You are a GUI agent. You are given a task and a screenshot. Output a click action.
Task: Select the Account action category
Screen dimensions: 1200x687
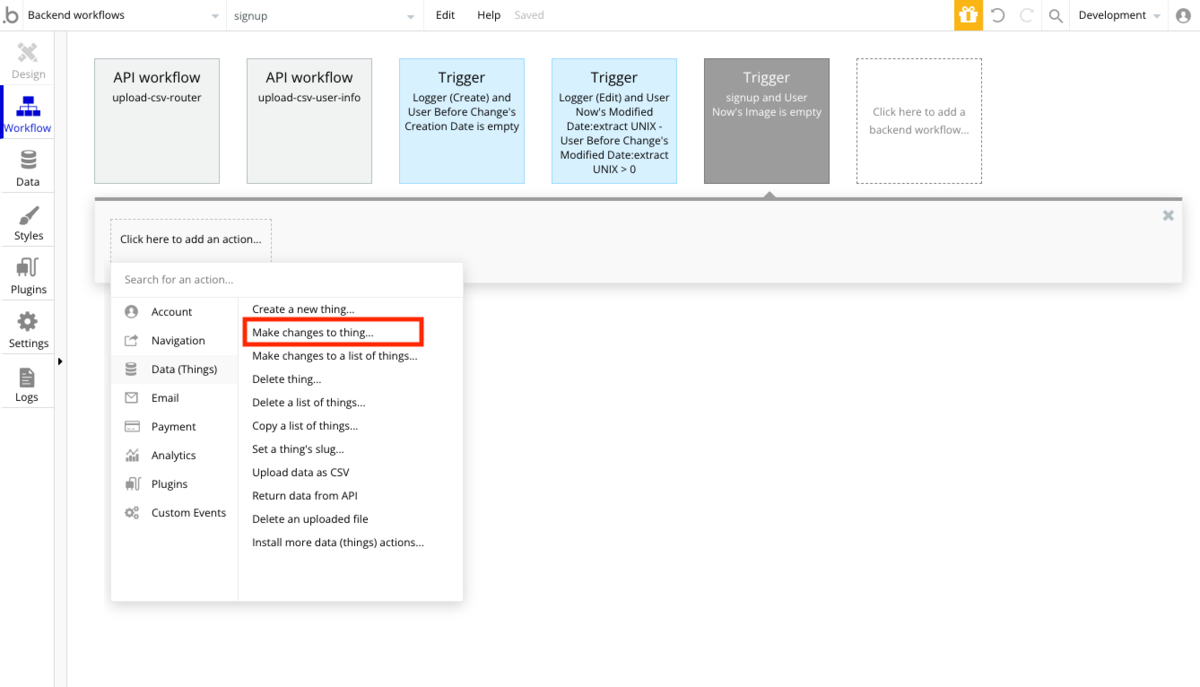point(174,312)
